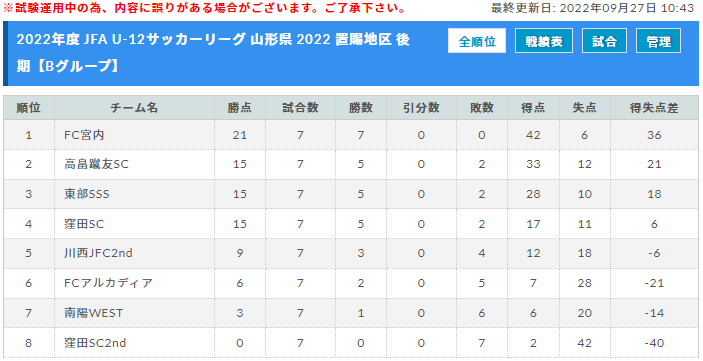
Task: Click the 管理 button
Action: tap(658, 41)
